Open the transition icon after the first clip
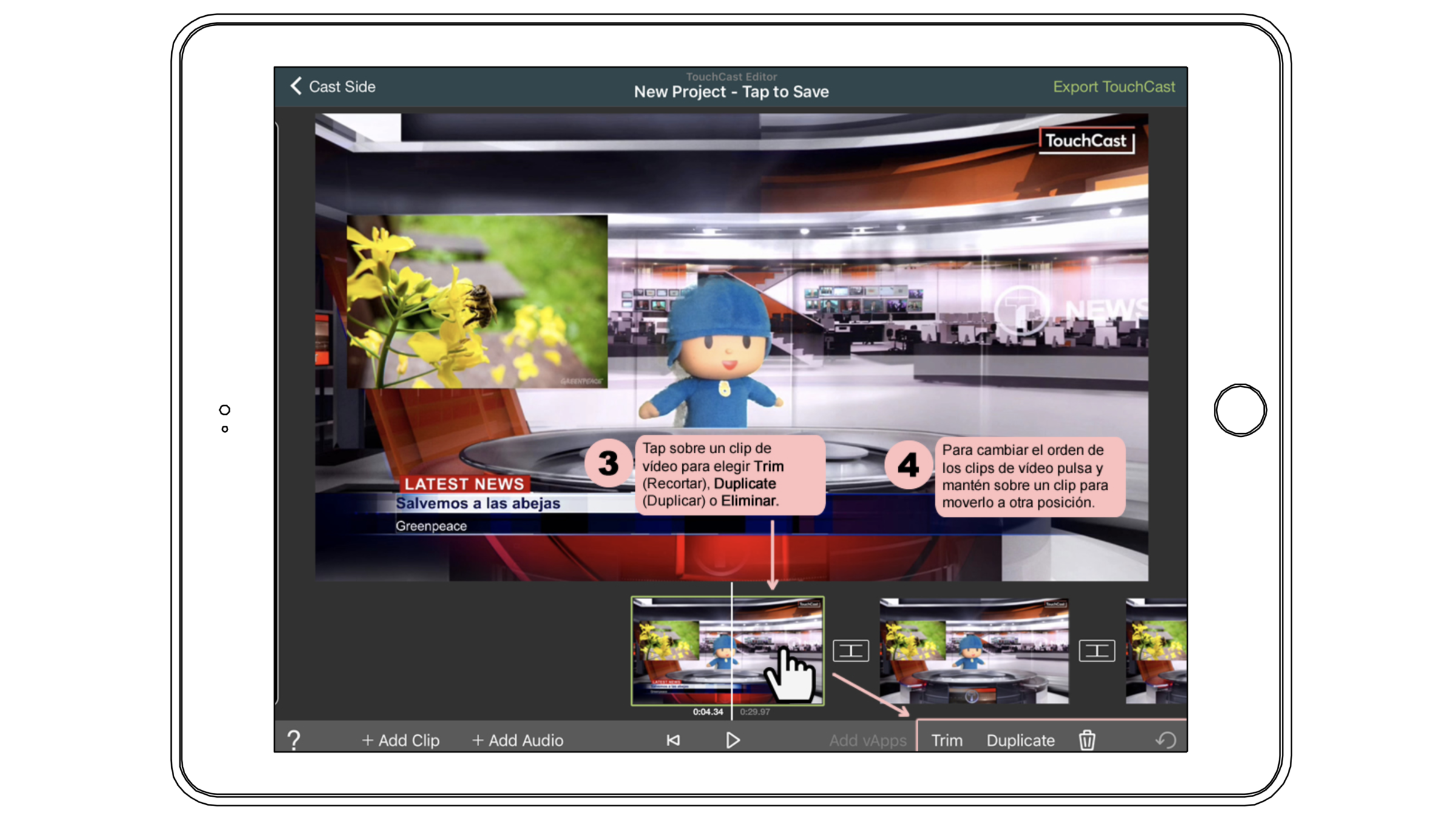Viewport: 1456px width, 819px height. click(850, 651)
